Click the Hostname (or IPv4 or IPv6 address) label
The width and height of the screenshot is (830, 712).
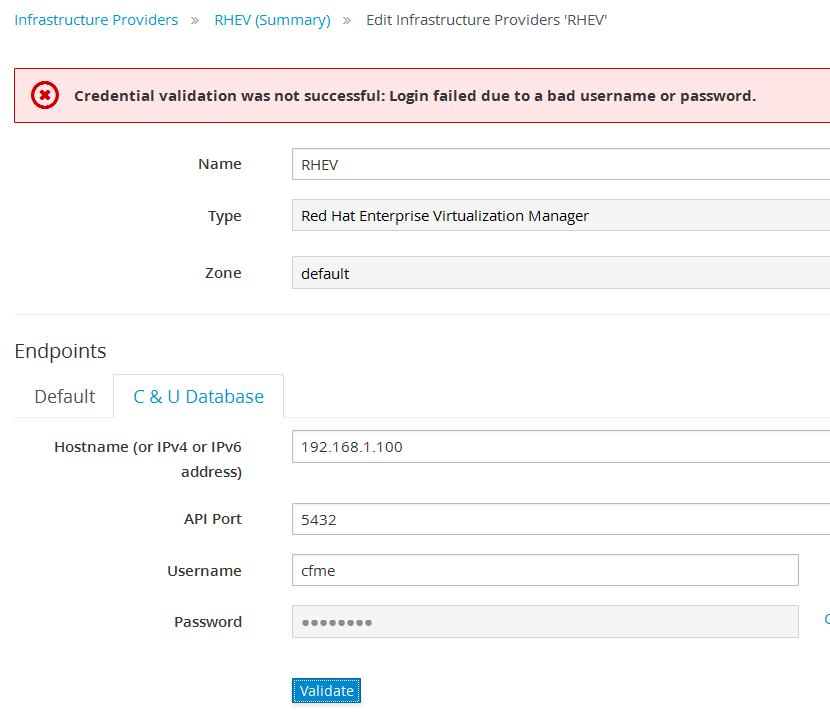click(x=148, y=459)
